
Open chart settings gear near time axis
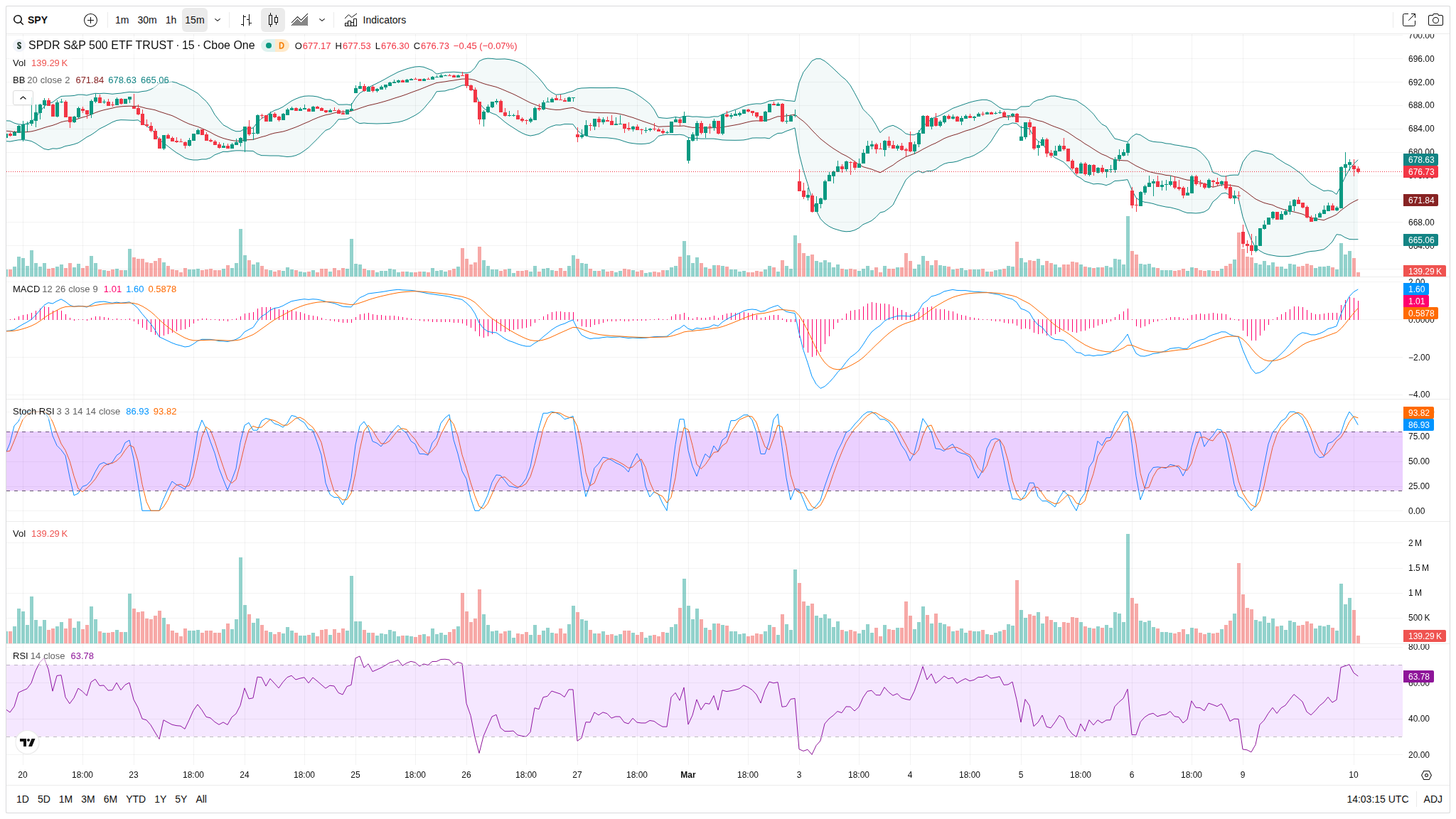pyautogui.click(x=1426, y=775)
